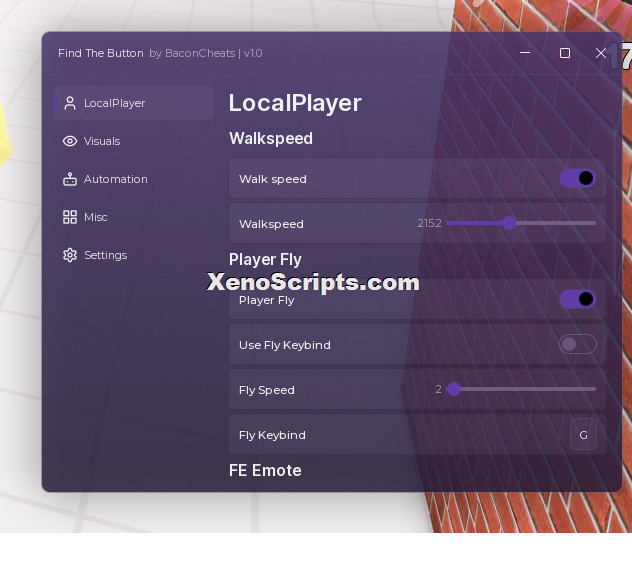
Task: Click the Settings gear icon
Action: coord(70,255)
